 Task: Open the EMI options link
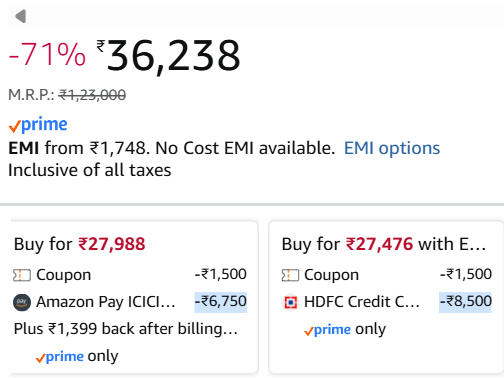[392, 148]
